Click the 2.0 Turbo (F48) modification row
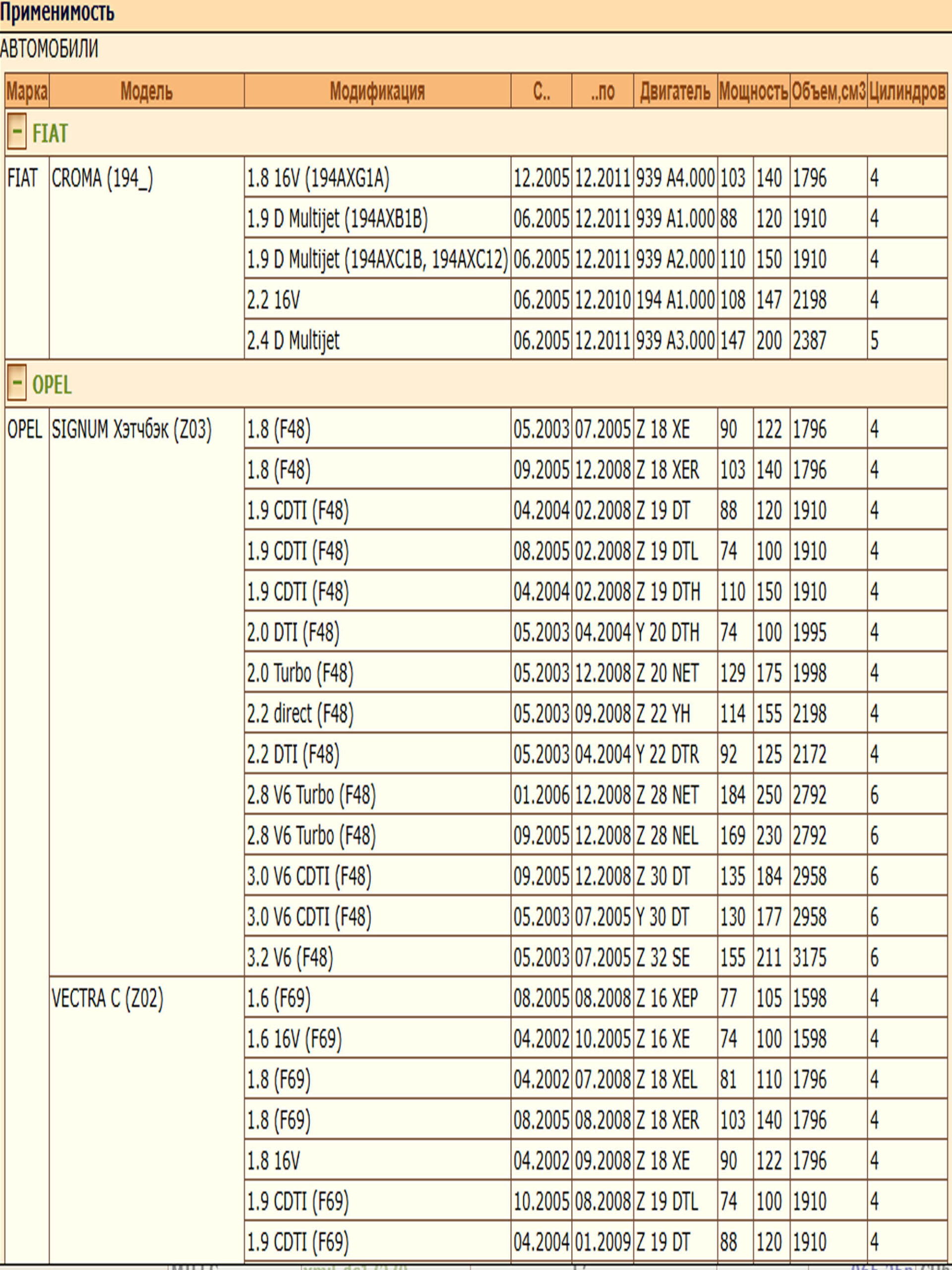Viewport: 952px width, 1270px height. click(x=299, y=673)
